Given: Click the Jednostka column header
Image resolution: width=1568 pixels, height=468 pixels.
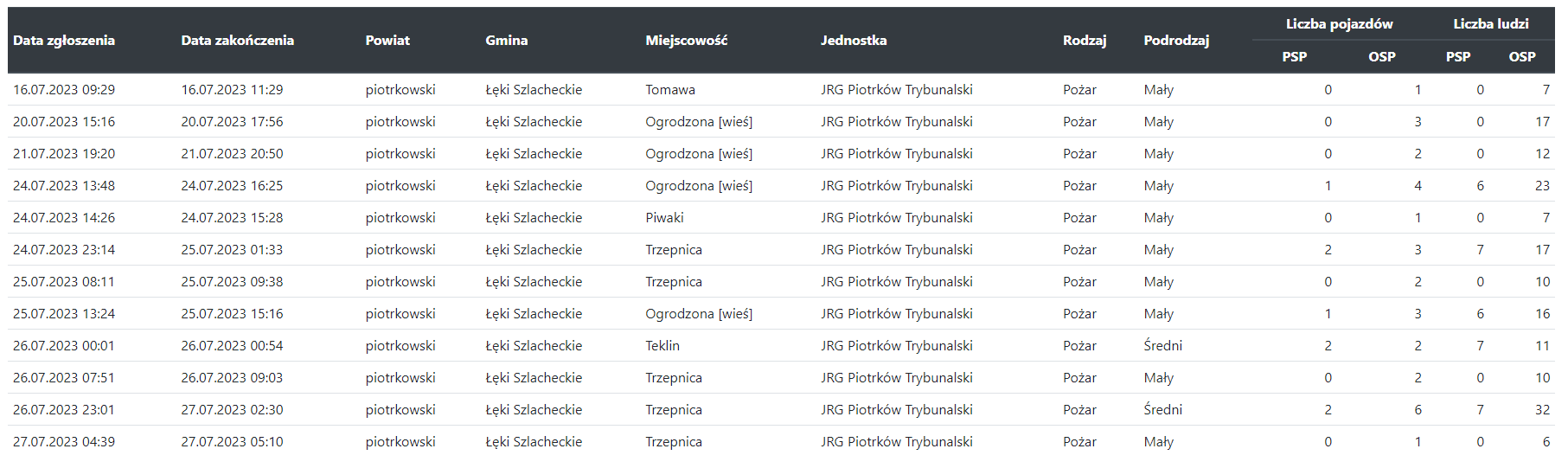Looking at the screenshot, I should click(x=854, y=41).
